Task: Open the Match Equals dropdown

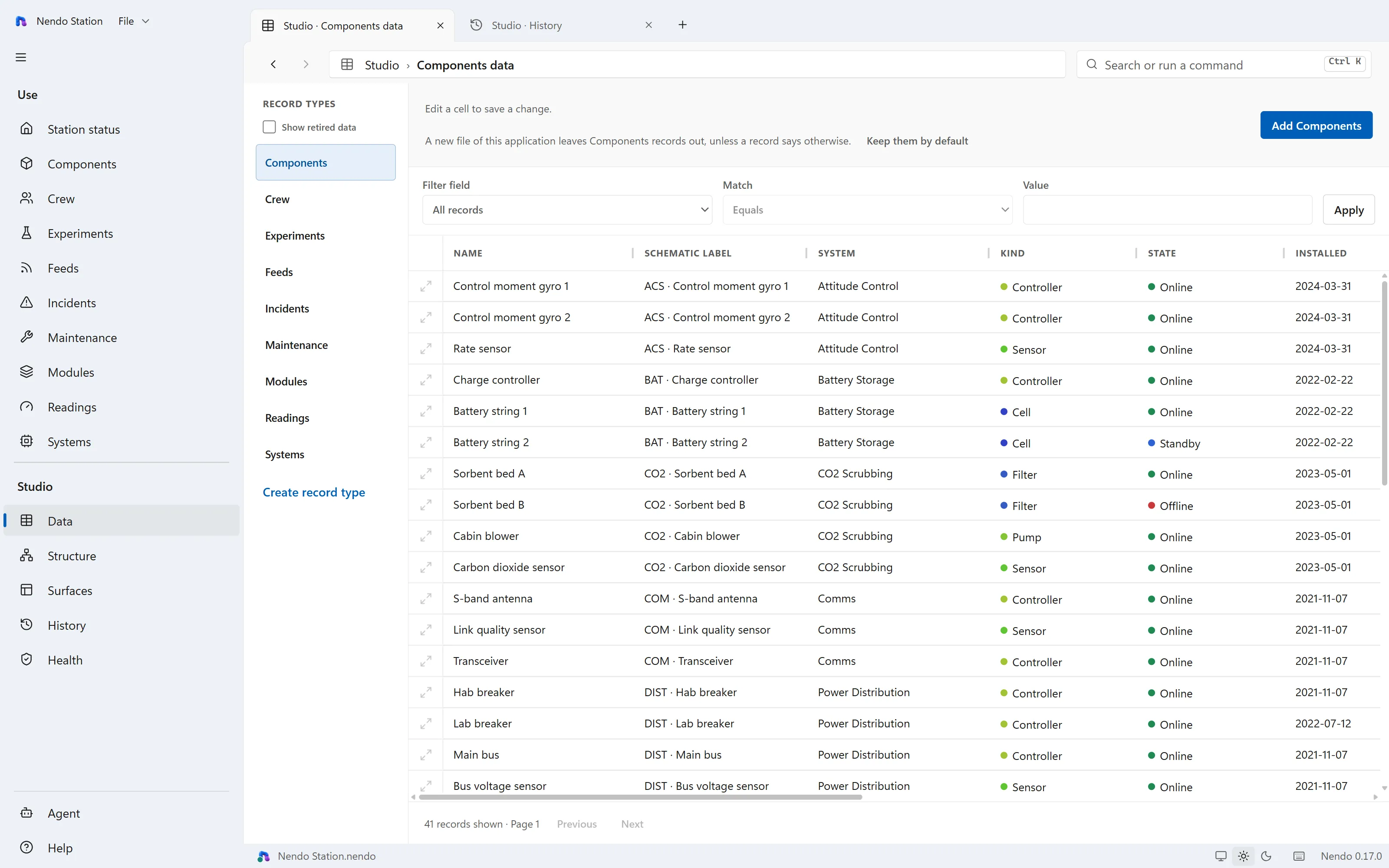Action: [867, 210]
